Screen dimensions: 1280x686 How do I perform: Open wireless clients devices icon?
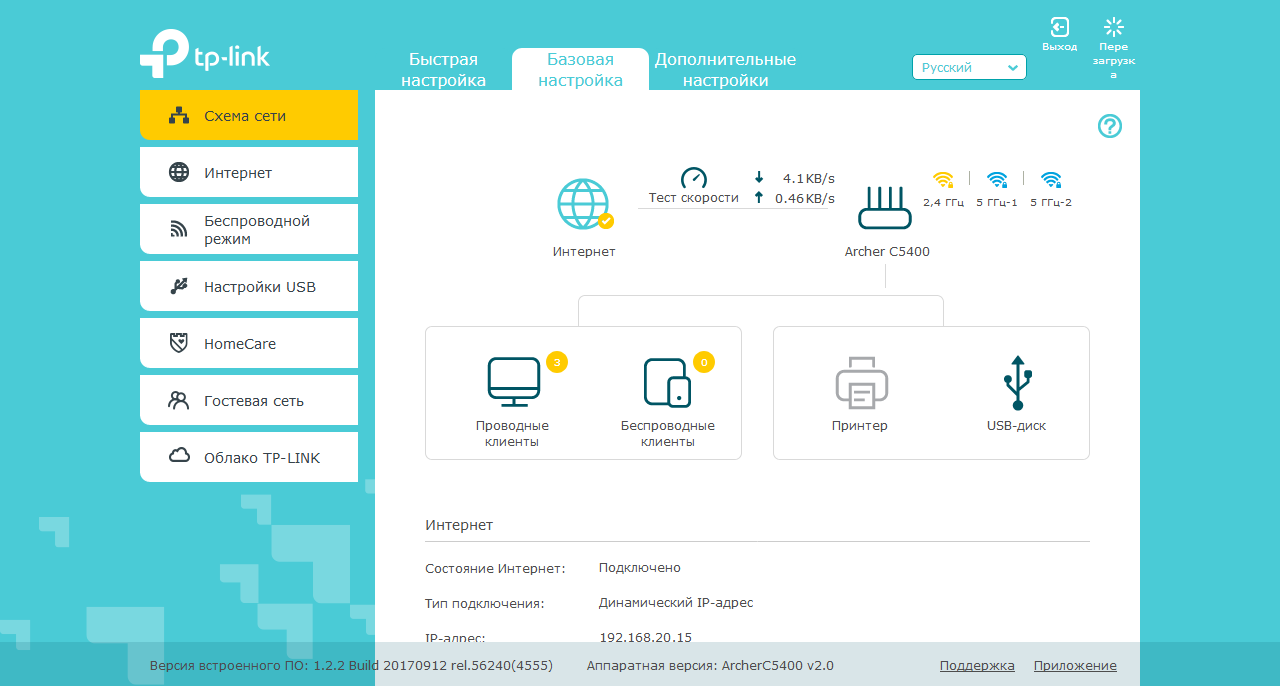click(x=667, y=382)
